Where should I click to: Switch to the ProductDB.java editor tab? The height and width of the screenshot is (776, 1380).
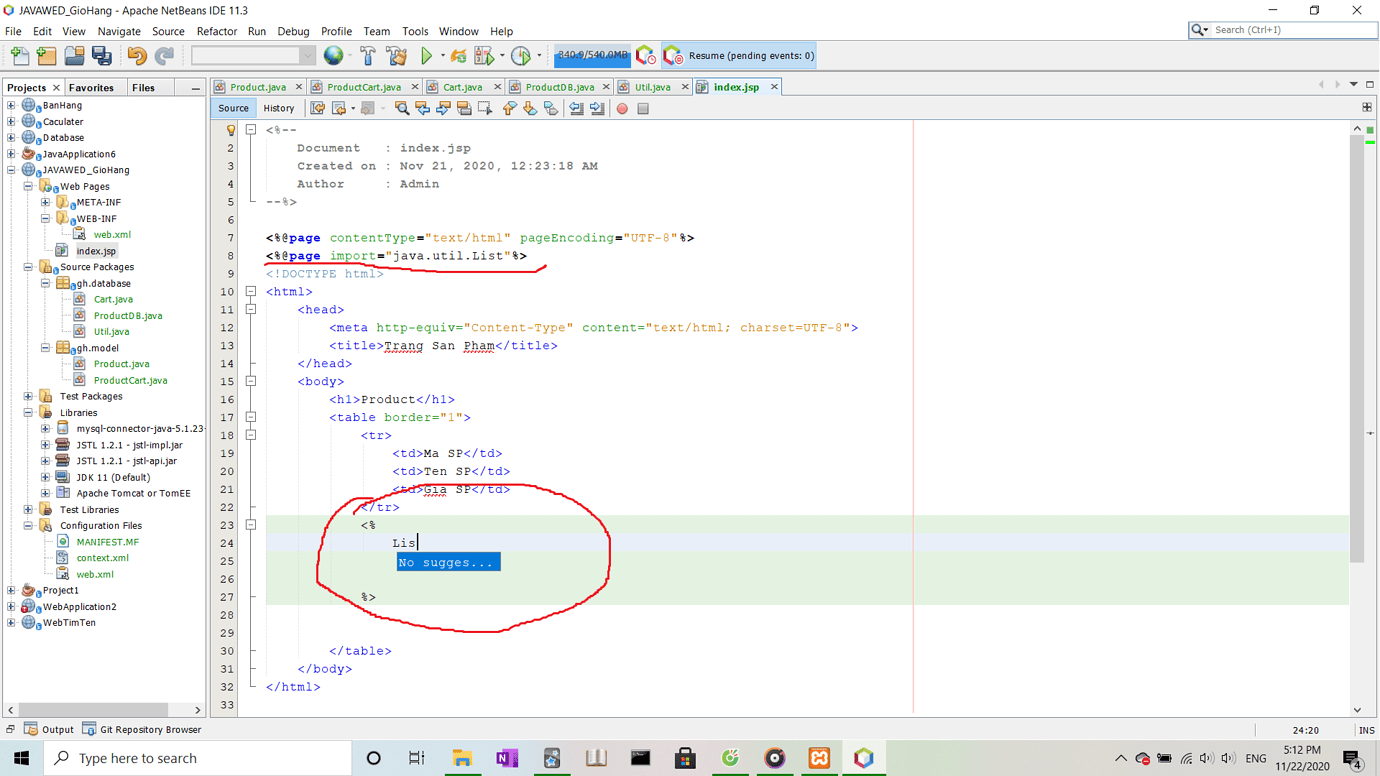(559, 87)
